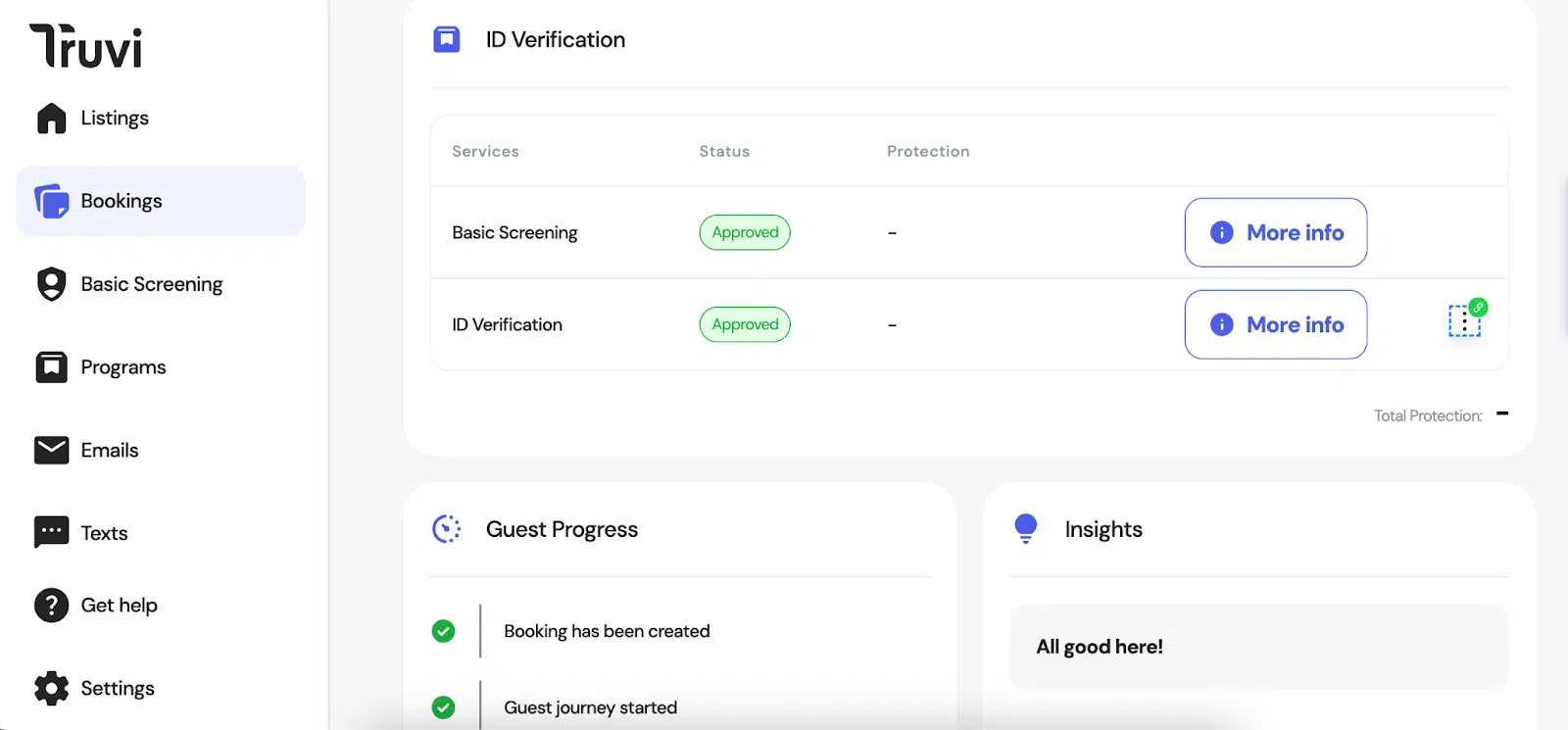The width and height of the screenshot is (1568, 730).
Task: Click Approved badge in ID Verification row
Action: (x=745, y=324)
